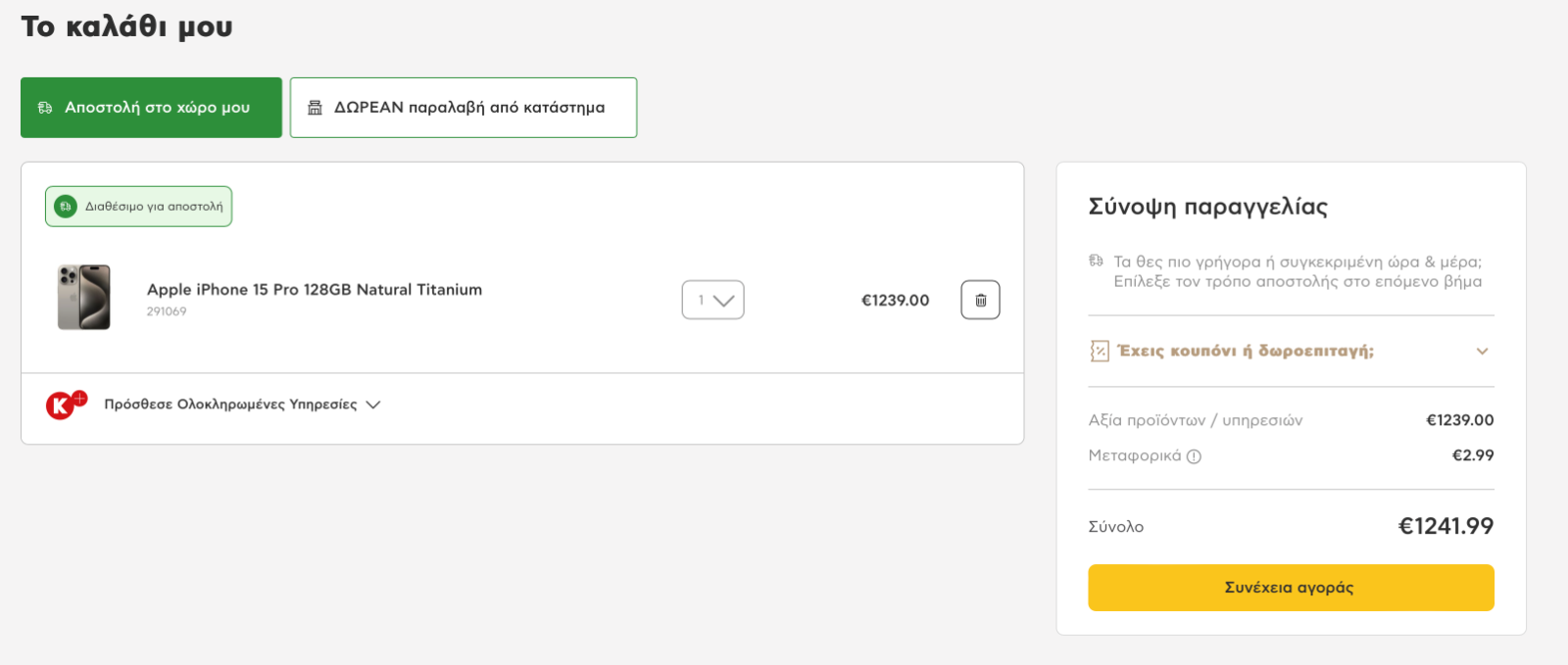Click the Διαθέσιμο για αποστολή badge
1568x665 pixels.
(138, 207)
